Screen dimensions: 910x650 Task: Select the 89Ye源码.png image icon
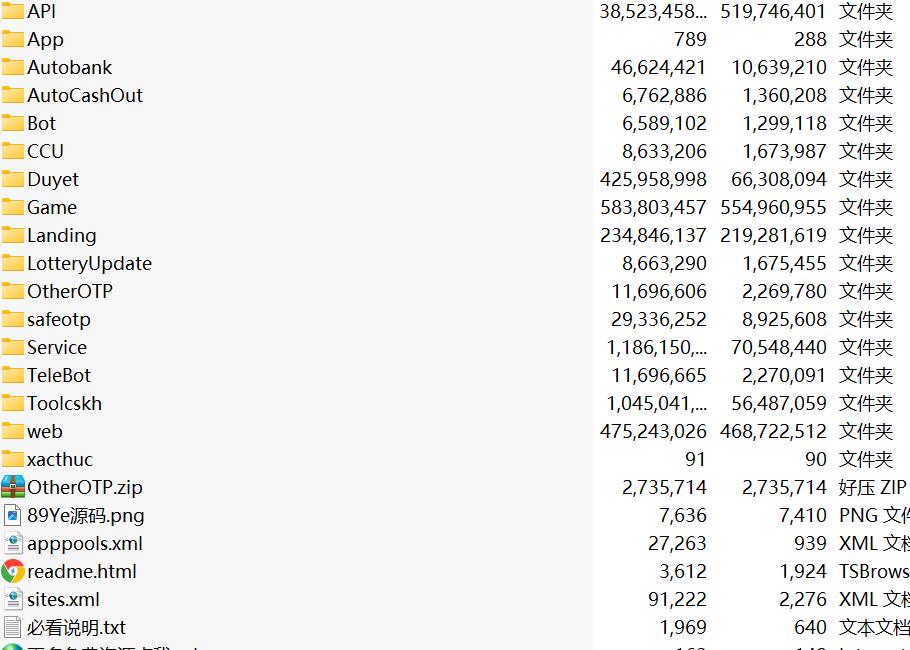point(13,515)
